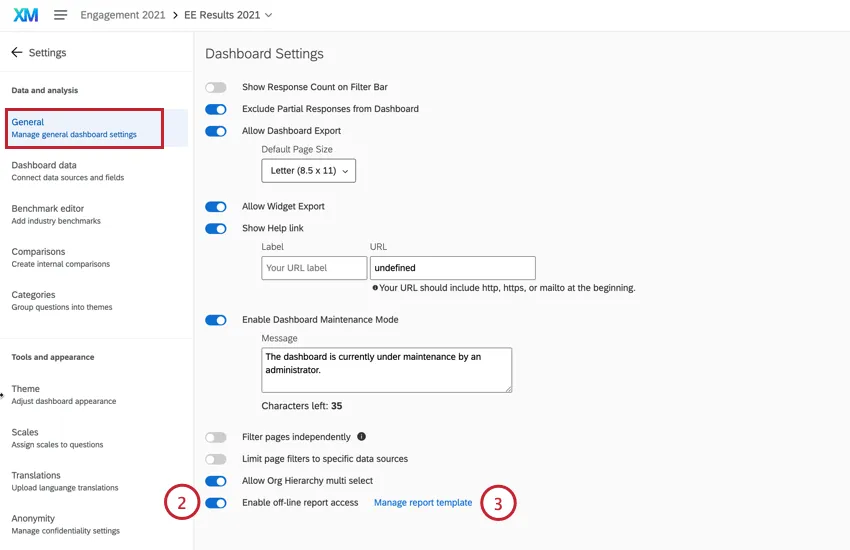Click Engagement 2021 breadcrumb link
This screenshot has height=550, width=850.
[x=124, y=15]
